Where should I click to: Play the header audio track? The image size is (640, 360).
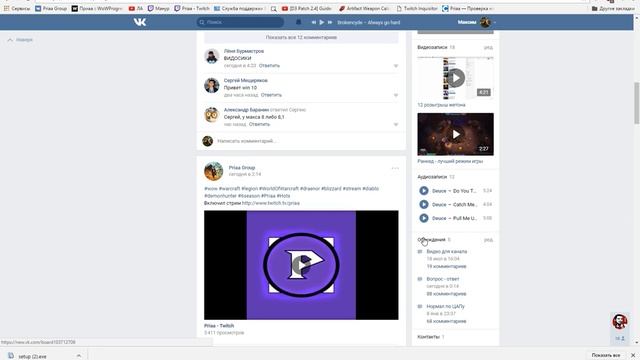click(x=322, y=22)
